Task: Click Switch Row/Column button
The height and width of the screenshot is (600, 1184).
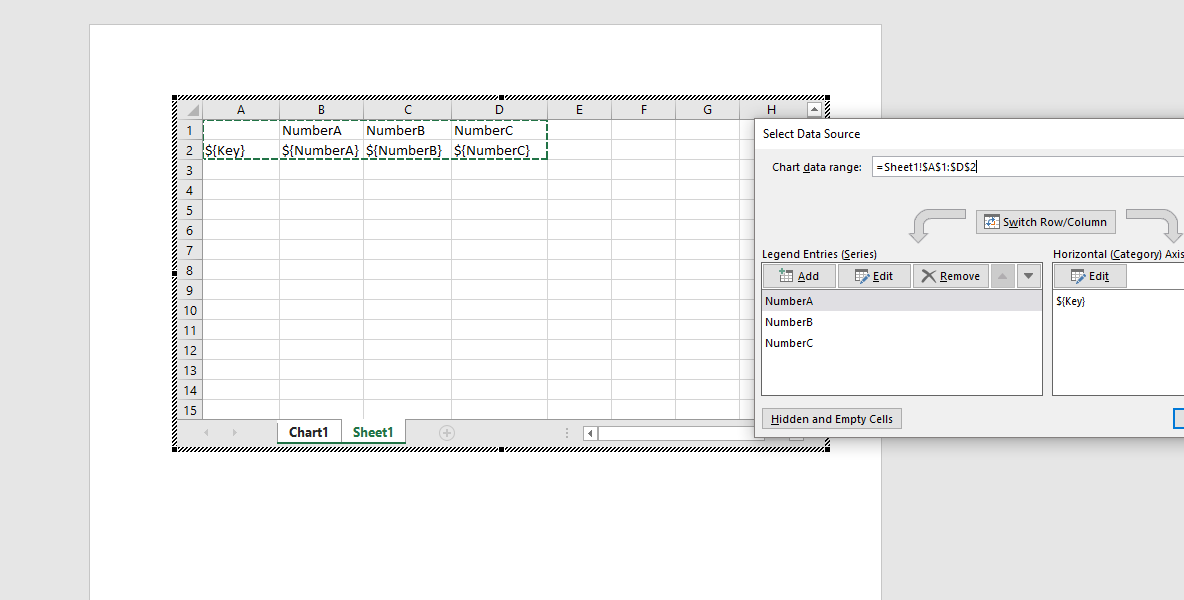Action: click(1045, 222)
